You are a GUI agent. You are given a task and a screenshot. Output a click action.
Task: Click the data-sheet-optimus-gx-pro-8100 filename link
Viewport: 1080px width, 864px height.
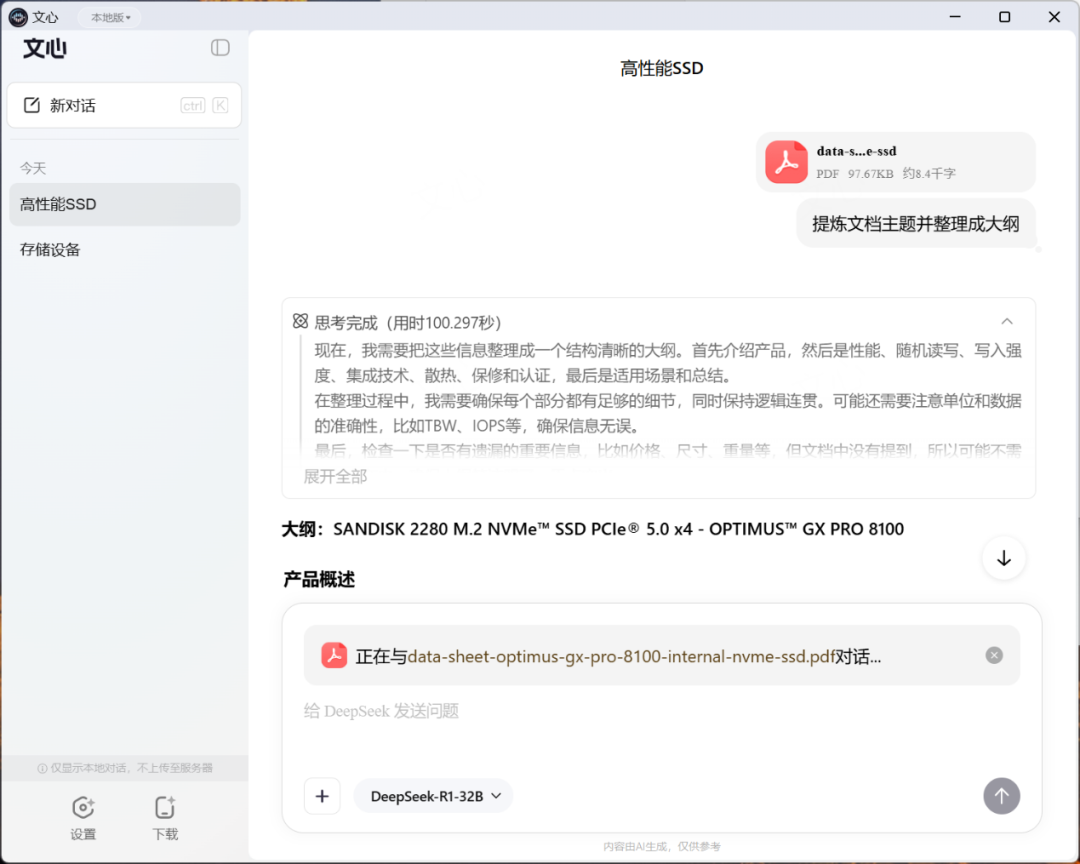pyautogui.click(x=621, y=656)
